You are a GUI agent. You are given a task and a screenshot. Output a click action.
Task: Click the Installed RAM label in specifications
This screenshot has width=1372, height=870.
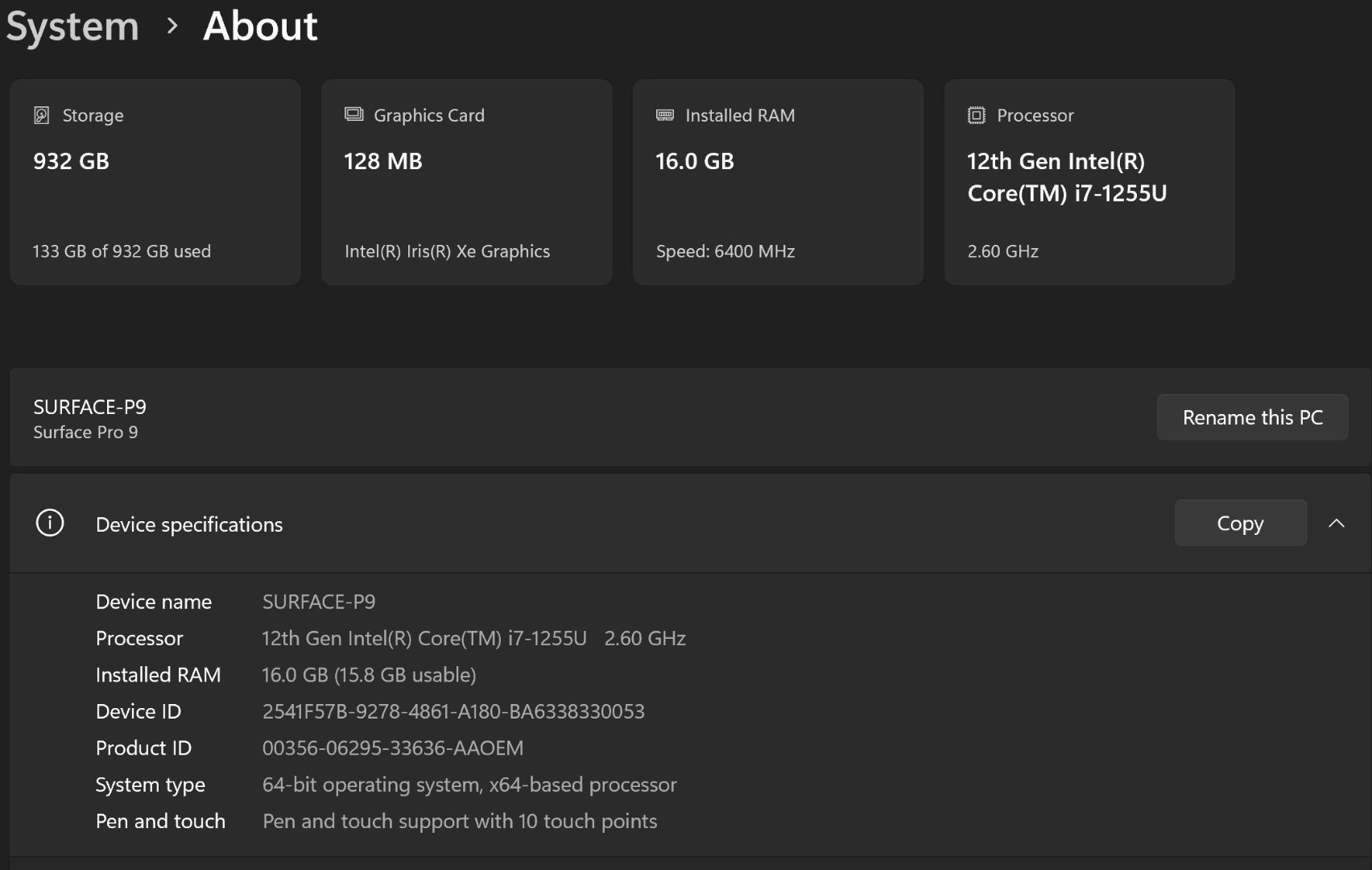[x=158, y=675]
